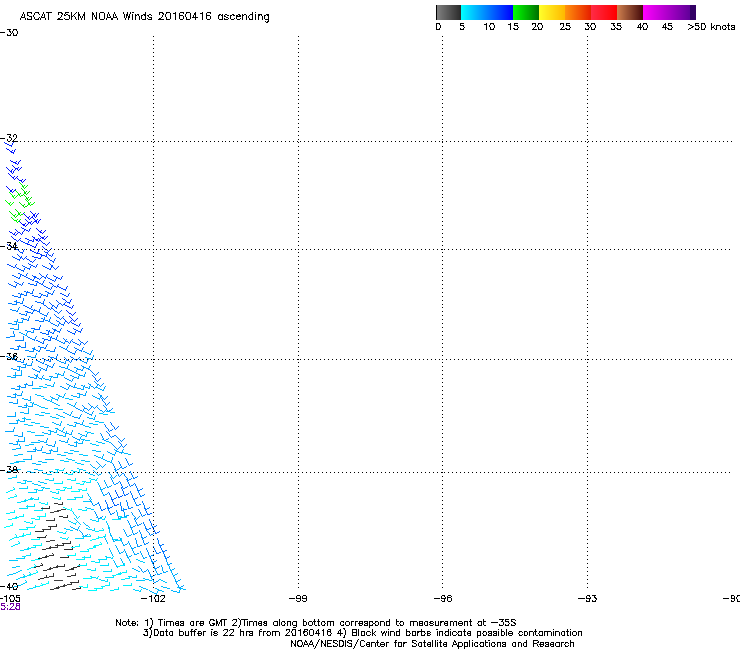The image size is (740, 650).
Task: Click the '10' legend scale label
Action: point(489,27)
